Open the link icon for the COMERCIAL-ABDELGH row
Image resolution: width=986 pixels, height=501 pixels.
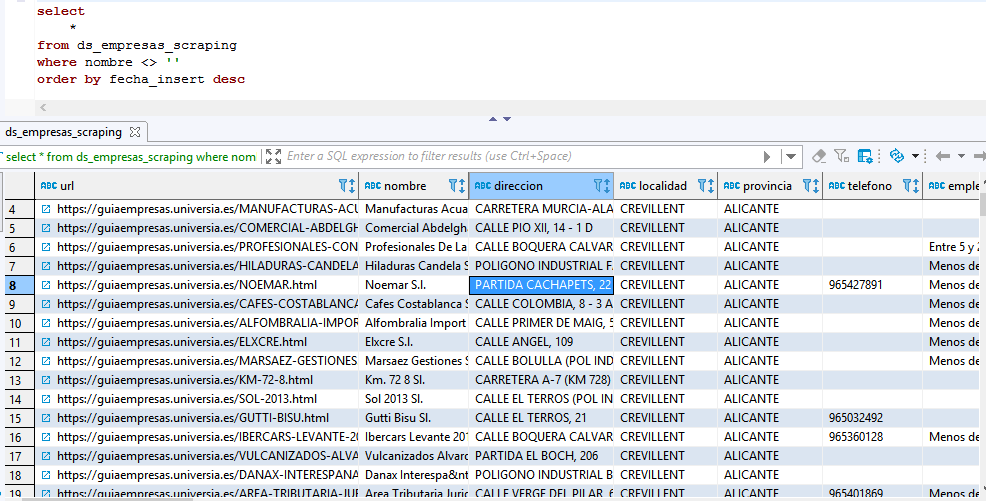pos(46,228)
